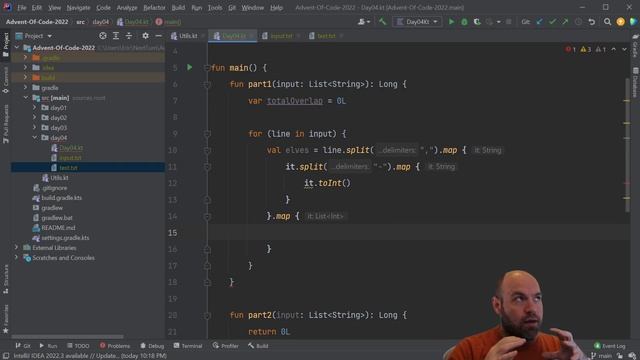This screenshot has height=360, width=640.
Task: Open the Navigate menu
Action: [78, 7]
